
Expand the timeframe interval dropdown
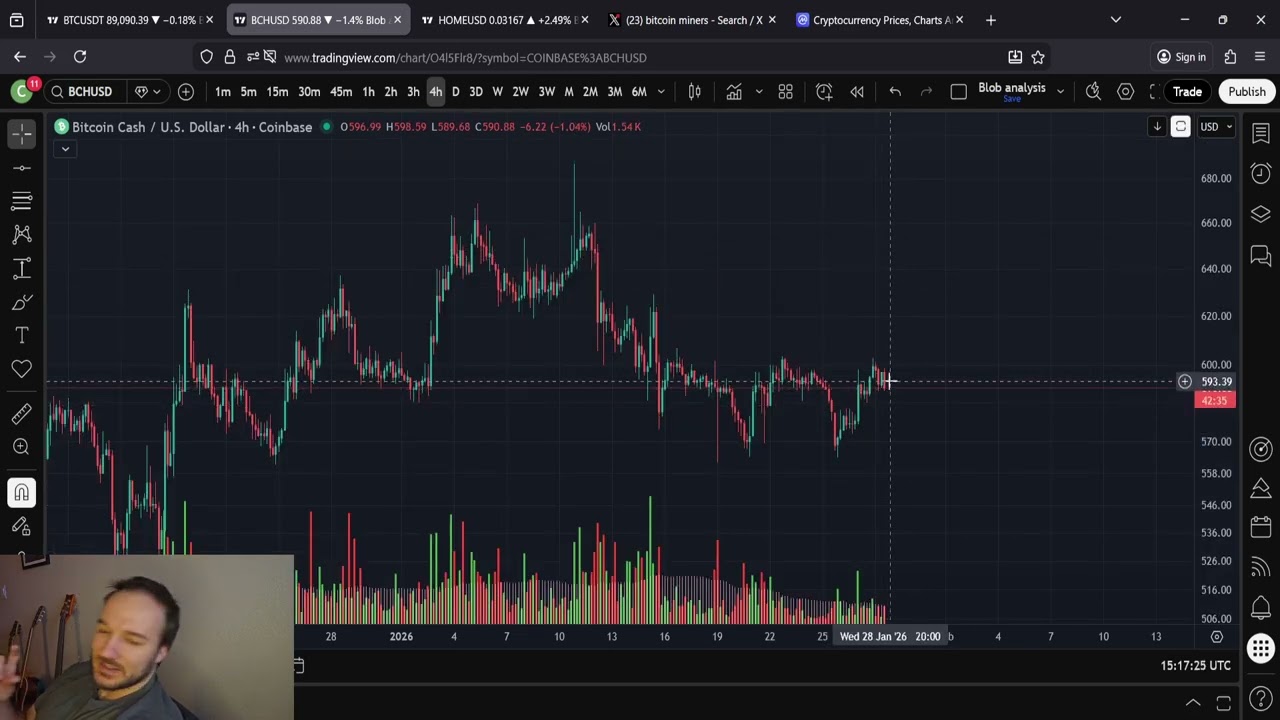[661, 92]
